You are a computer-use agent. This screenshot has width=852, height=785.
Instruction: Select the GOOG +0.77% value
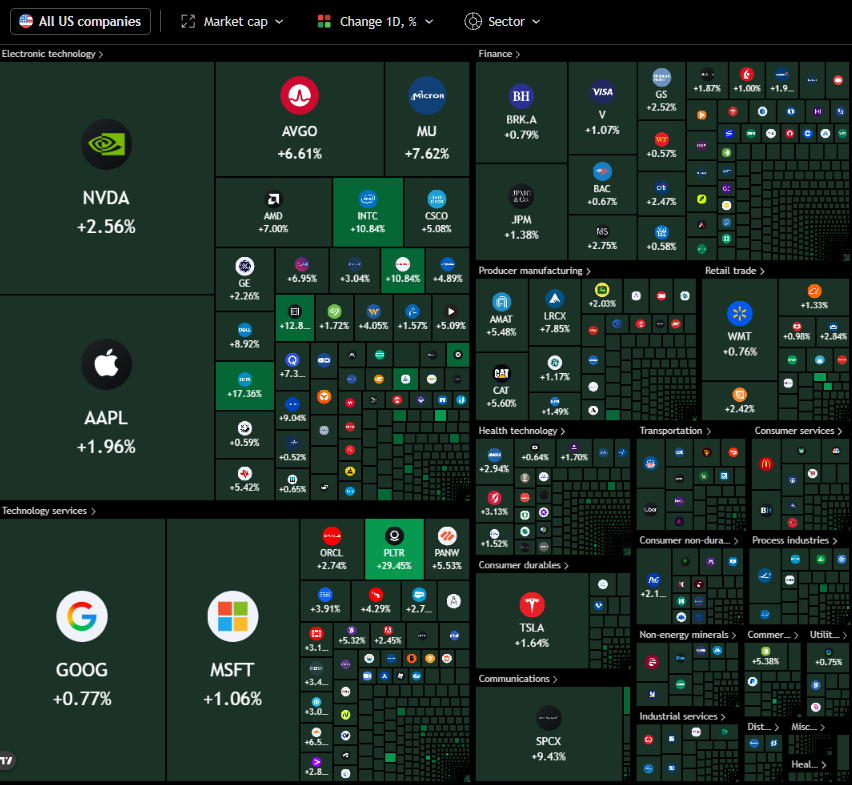(82, 699)
